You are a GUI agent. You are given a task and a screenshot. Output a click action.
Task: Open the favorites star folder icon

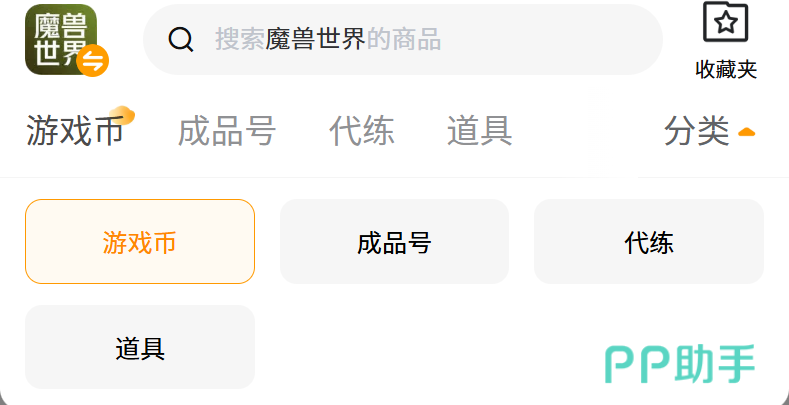tap(725, 22)
